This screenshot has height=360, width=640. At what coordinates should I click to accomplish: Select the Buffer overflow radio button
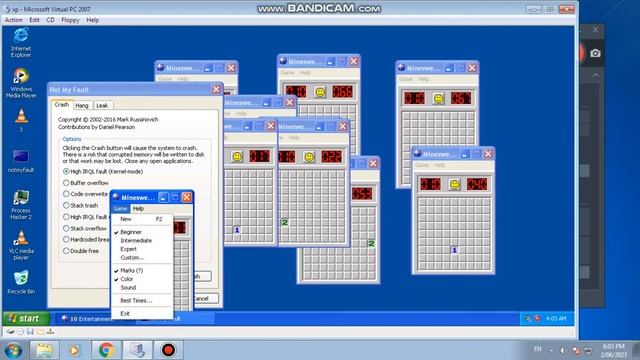[x=66, y=183]
